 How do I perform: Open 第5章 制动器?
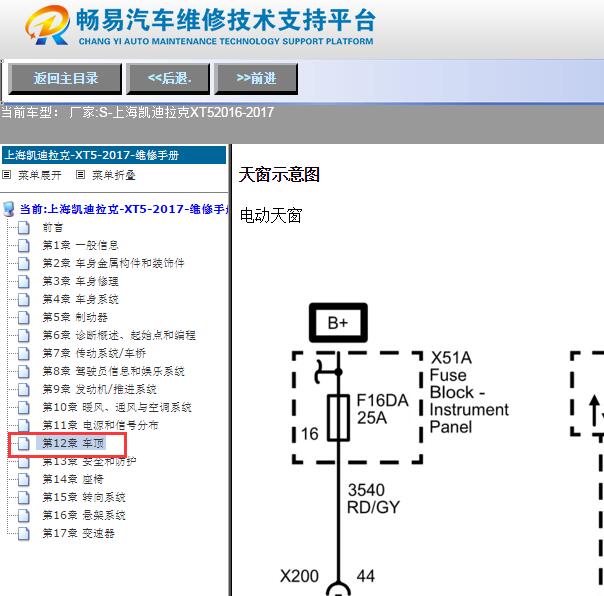point(75,317)
